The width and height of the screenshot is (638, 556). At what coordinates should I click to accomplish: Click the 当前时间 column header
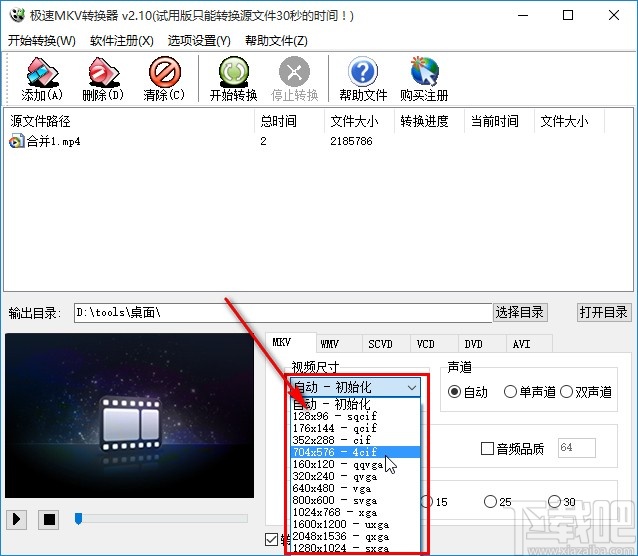[499, 121]
